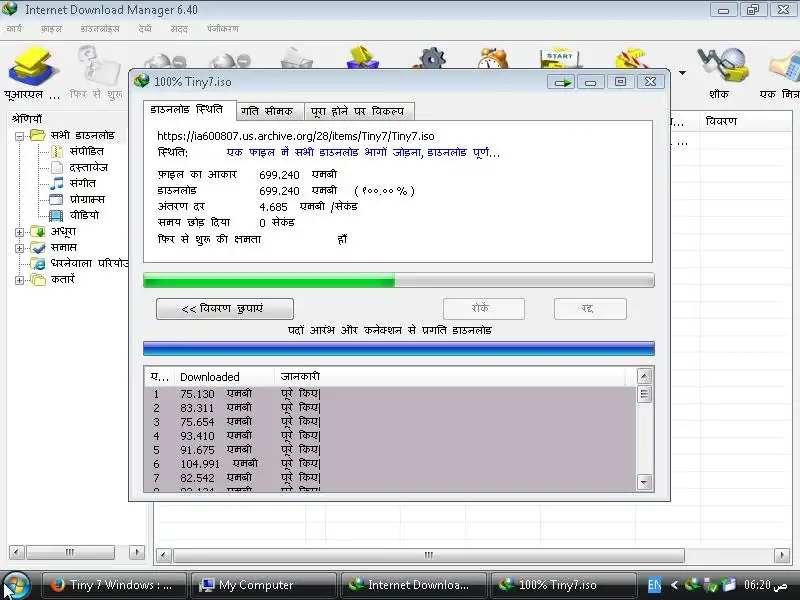Click the green arrow button in Tiny7.iso title bar
The image size is (800, 600).
(x=561, y=82)
